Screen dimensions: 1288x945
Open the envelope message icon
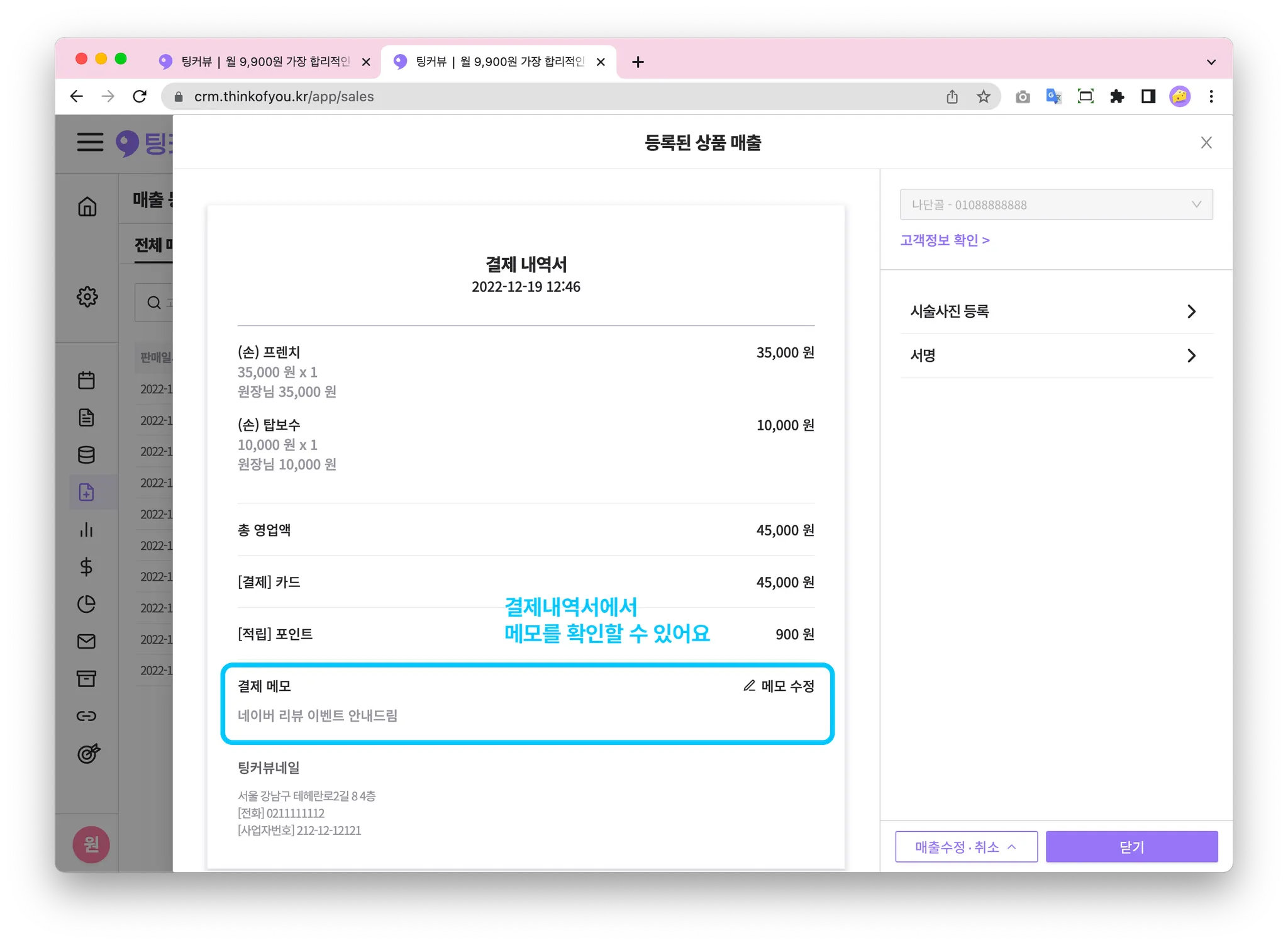87,641
